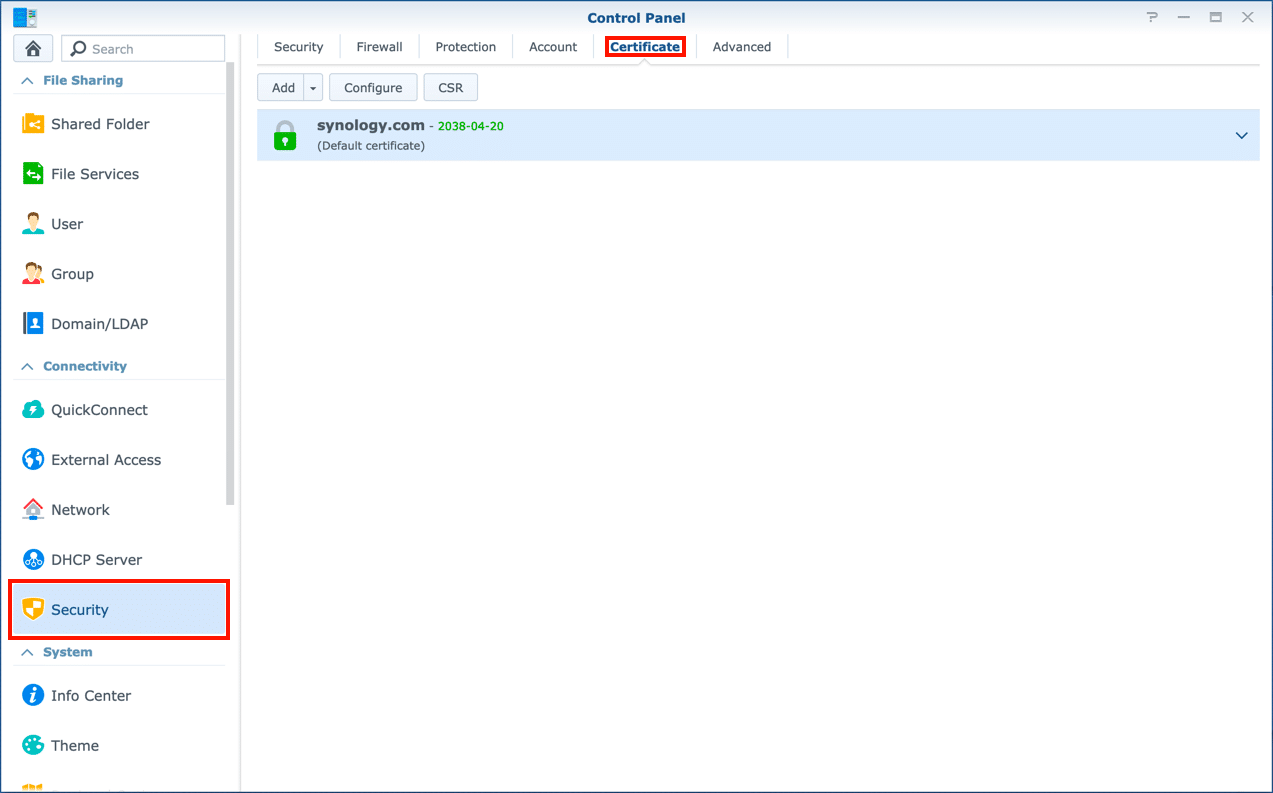Click the Configure button
The width and height of the screenshot is (1273, 793).
click(373, 88)
